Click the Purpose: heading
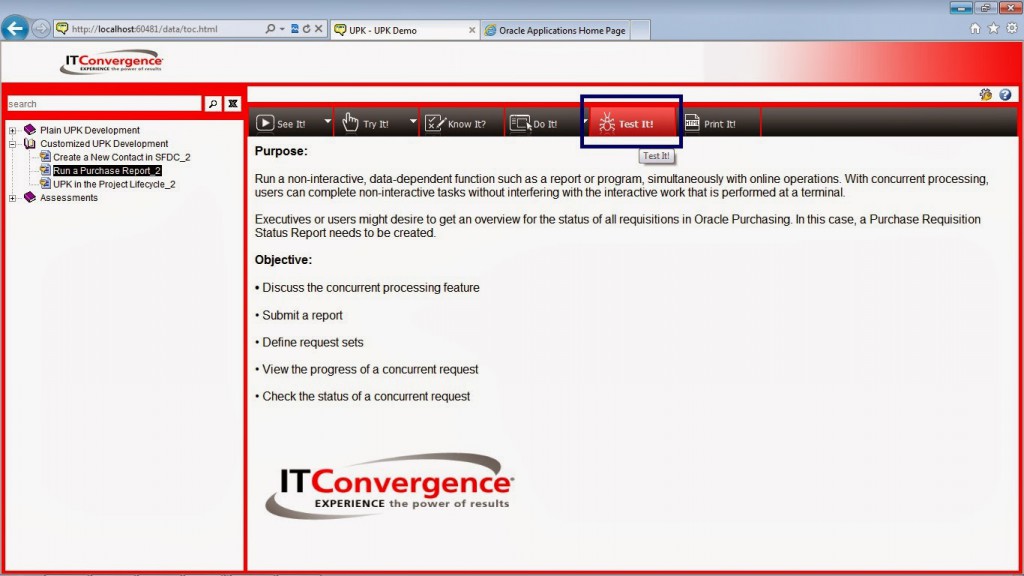Image resolution: width=1024 pixels, height=576 pixels. click(x=281, y=151)
